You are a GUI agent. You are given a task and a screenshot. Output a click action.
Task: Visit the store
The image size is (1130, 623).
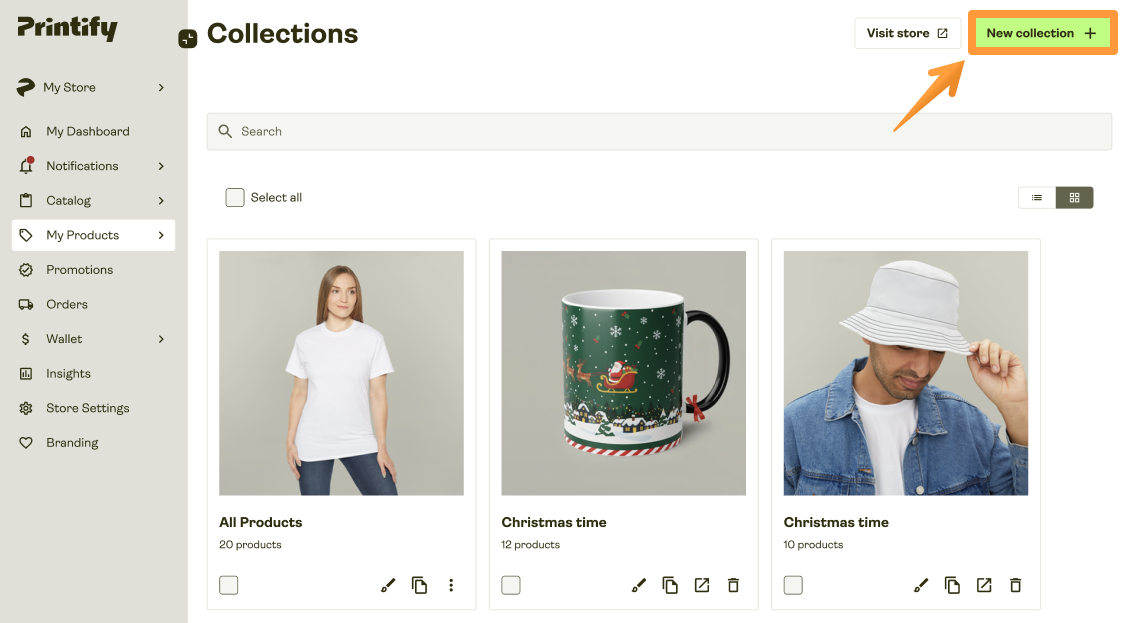pyautogui.click(x=907, y=32)
